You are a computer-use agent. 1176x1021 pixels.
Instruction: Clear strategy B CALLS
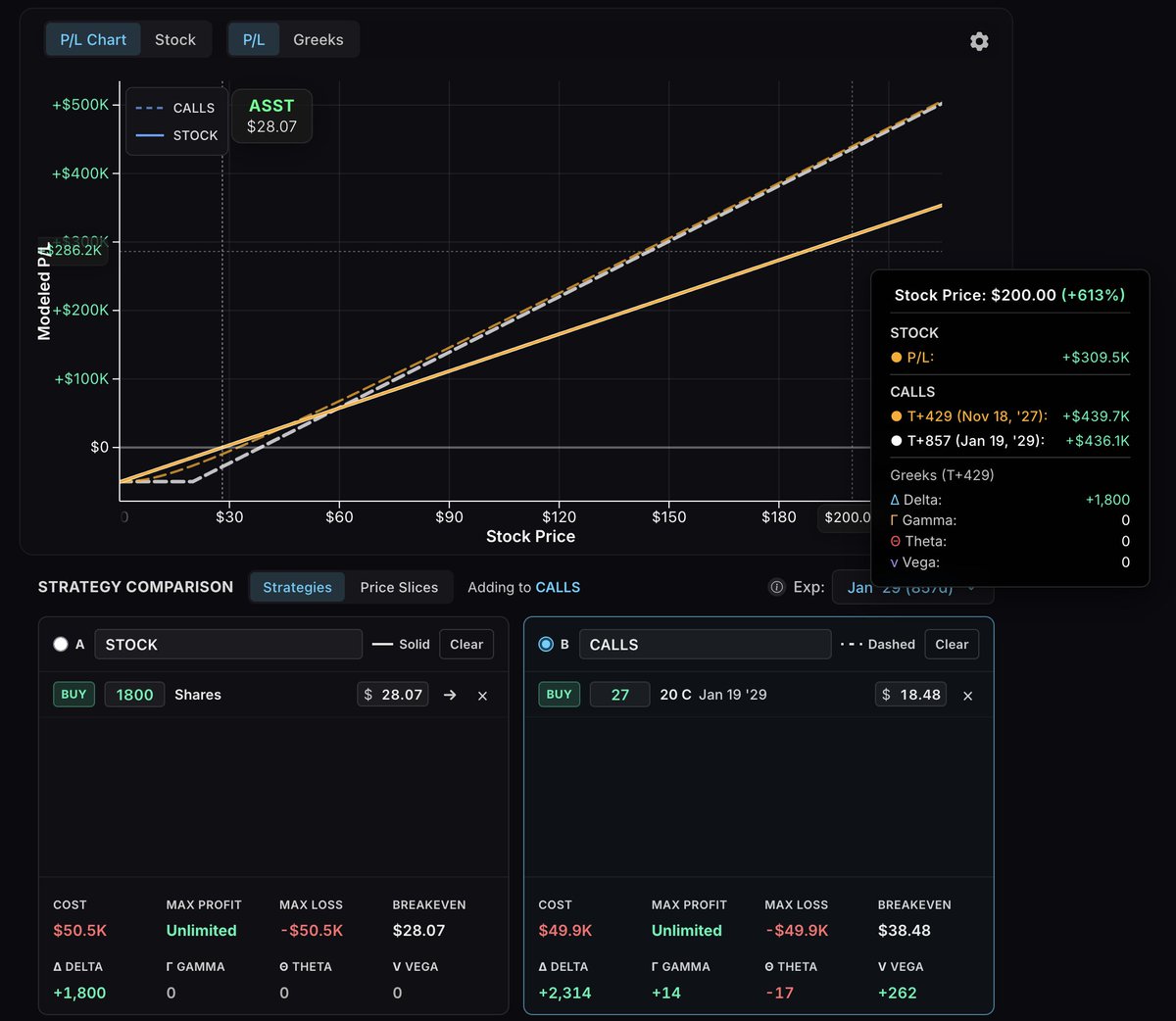pos(952,644)
